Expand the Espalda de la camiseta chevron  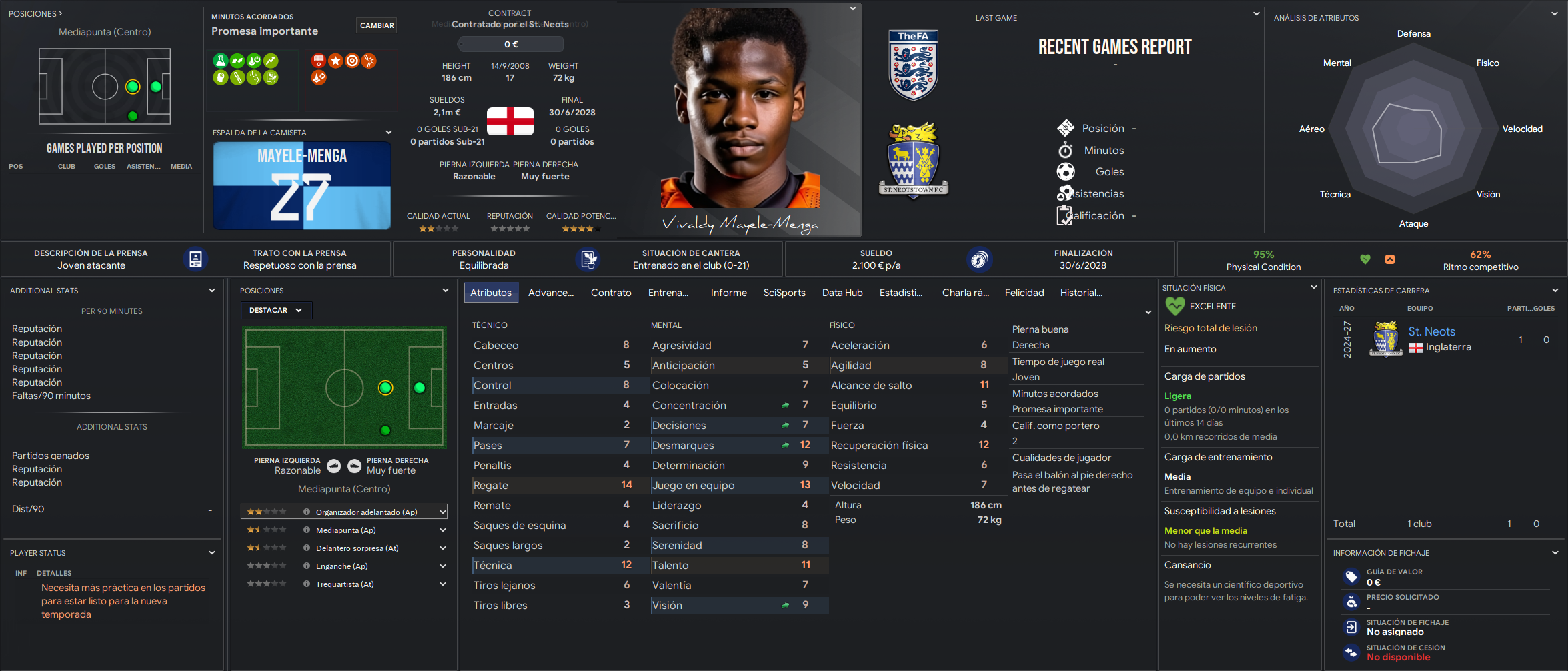point(389,133)
